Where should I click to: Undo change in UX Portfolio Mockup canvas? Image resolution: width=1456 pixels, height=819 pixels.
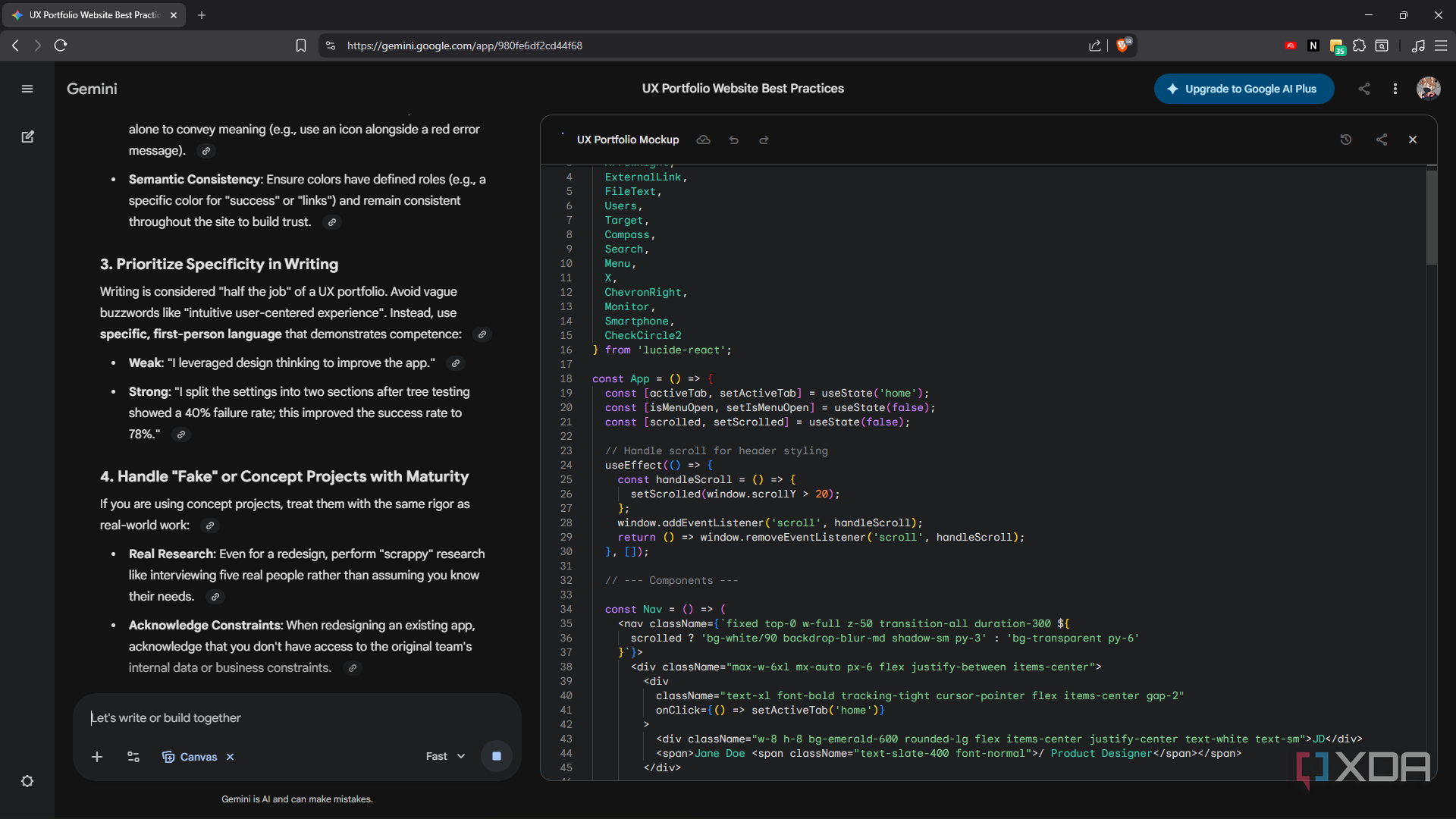pyautogui.click(x=733, y=140)
